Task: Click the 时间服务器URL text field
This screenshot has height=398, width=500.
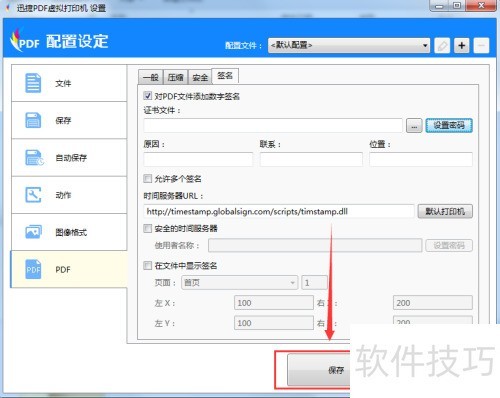Action: tap(279, 211)
